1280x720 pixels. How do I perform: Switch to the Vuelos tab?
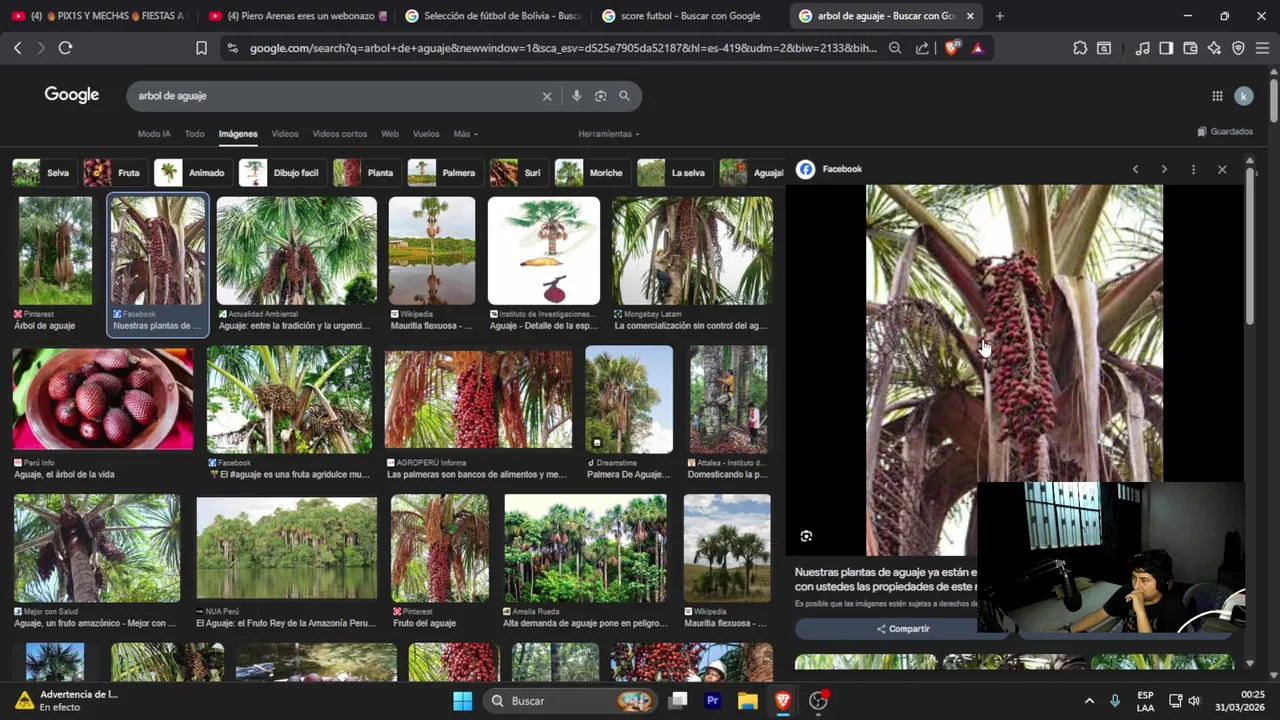(426, 134)
